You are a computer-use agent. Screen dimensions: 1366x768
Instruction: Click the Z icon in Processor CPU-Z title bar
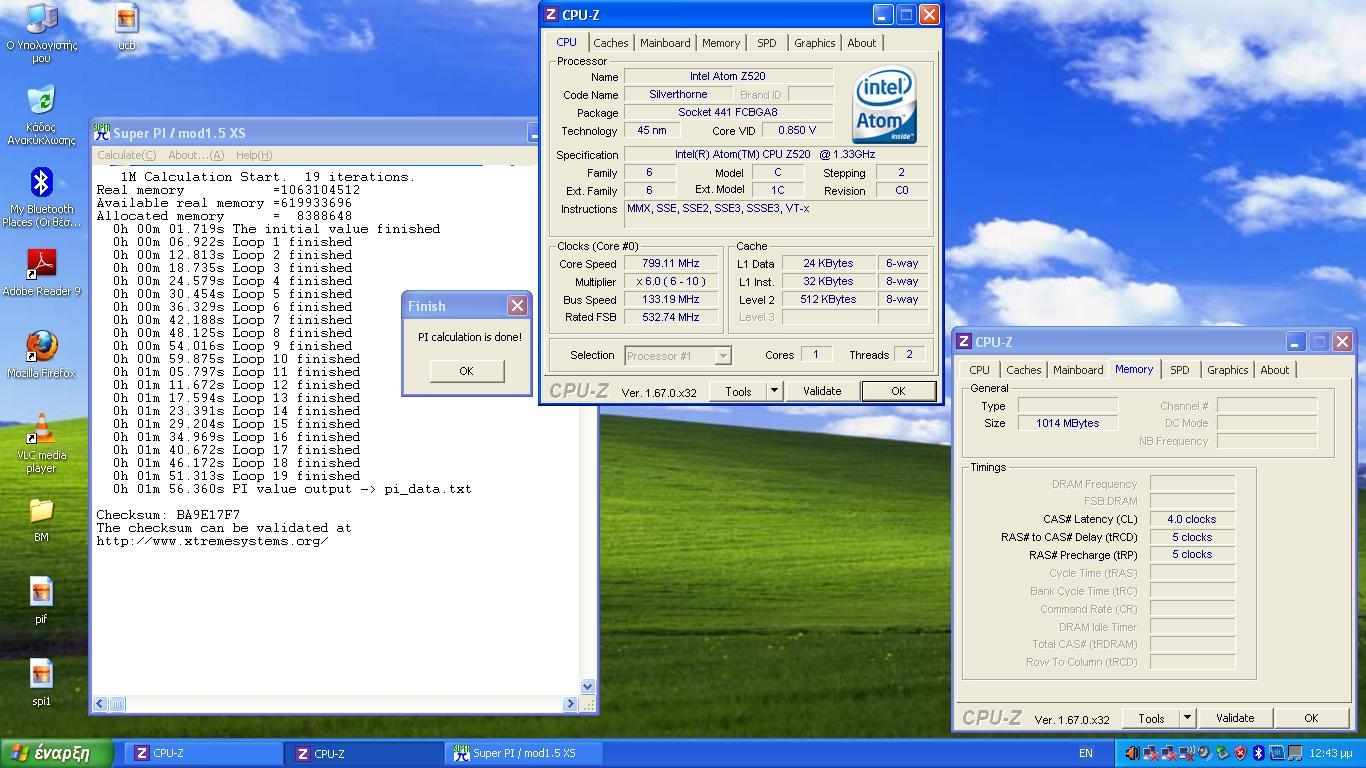coord(550,14)
